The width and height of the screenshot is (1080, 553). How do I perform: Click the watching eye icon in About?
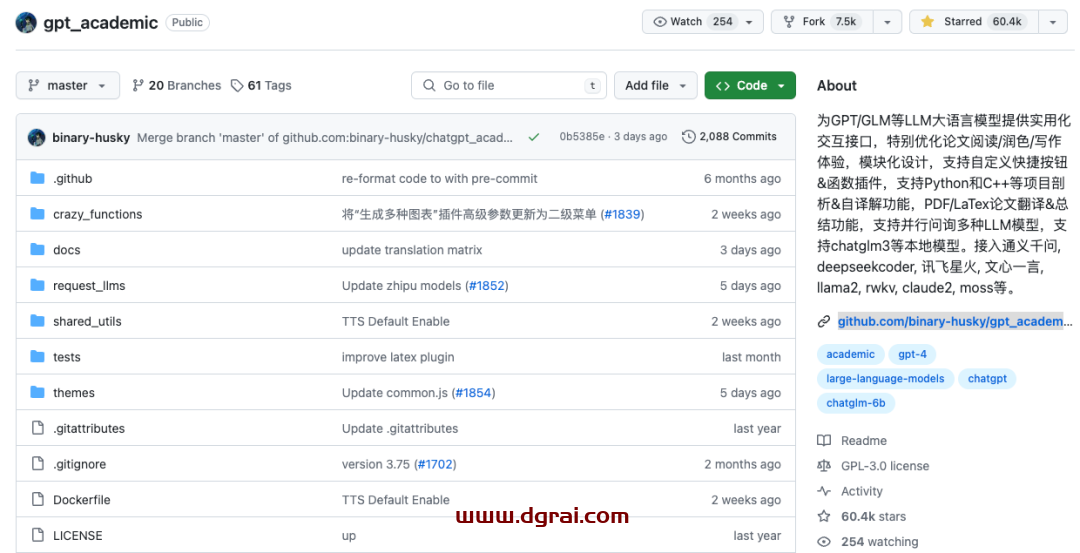tap(824, 542)
